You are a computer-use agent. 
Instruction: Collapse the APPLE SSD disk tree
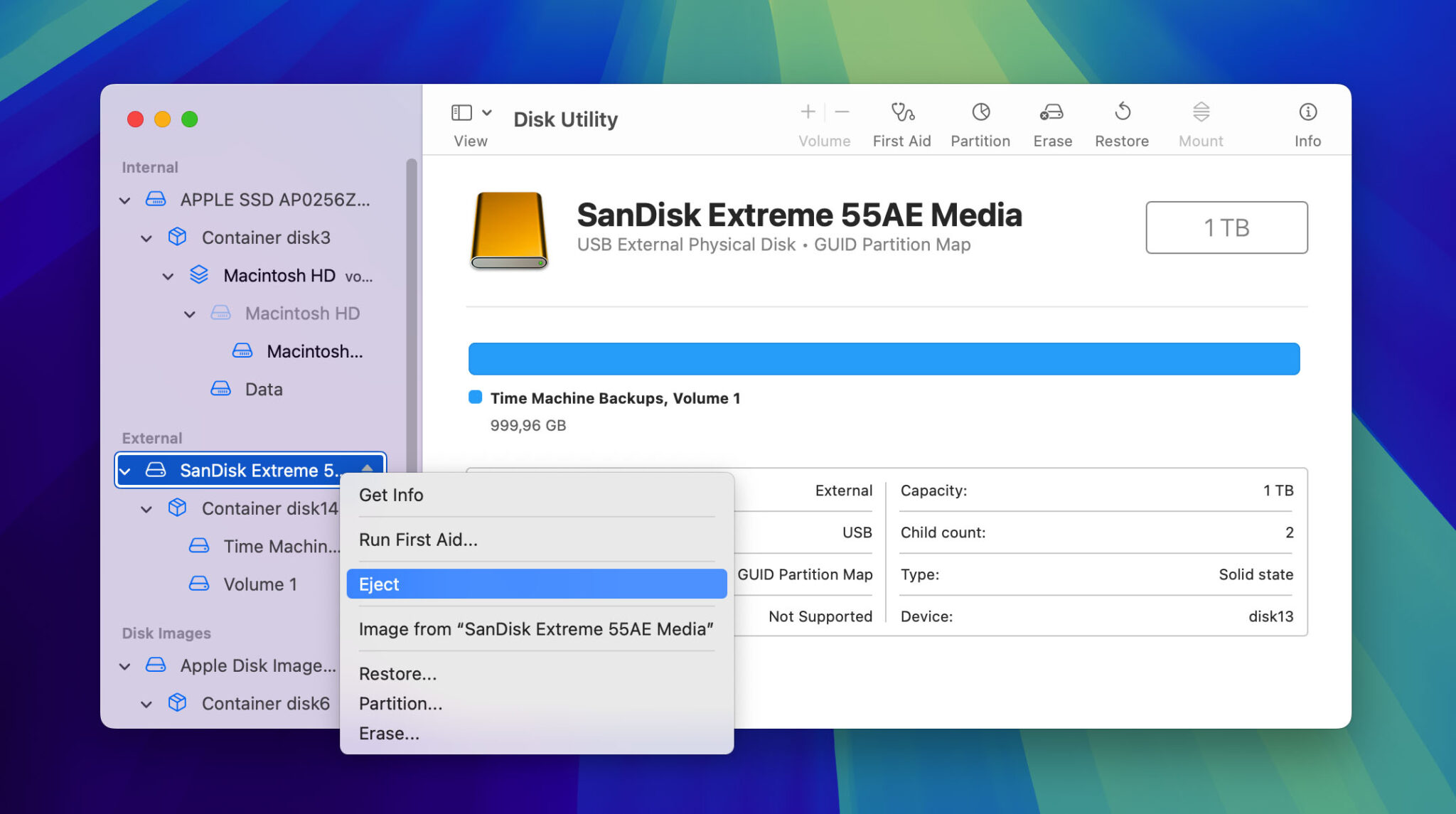click(125, 200)
